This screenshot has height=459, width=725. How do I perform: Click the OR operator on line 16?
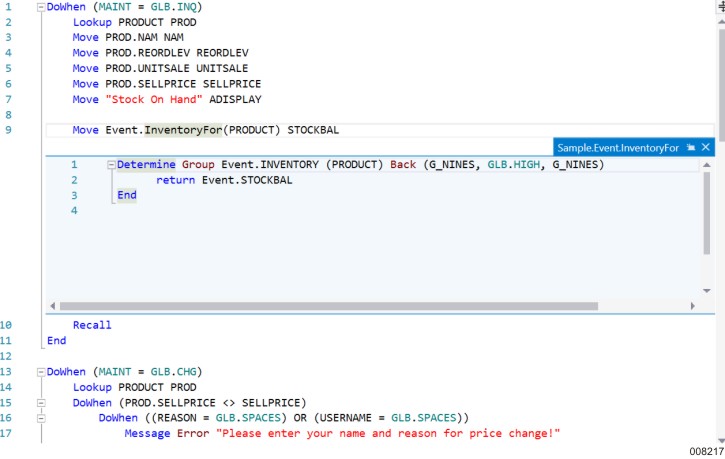[300, 418]
